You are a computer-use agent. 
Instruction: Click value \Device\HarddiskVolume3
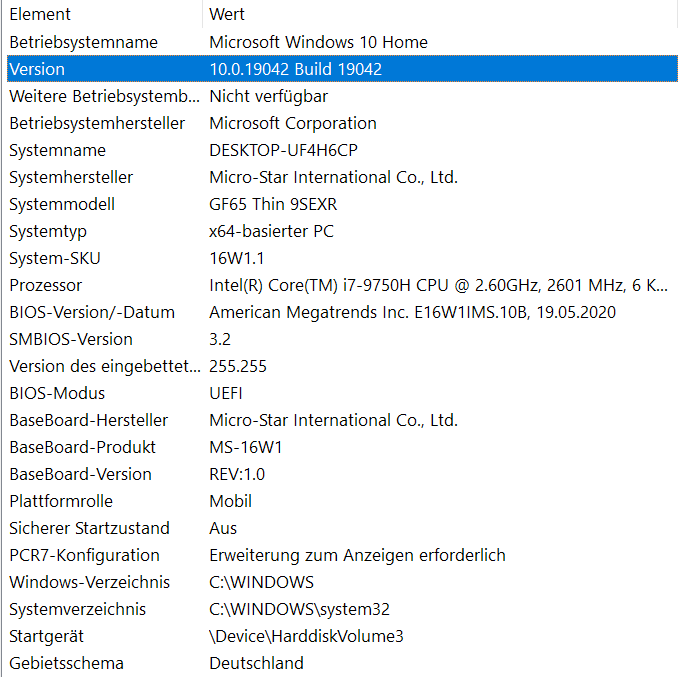click(306, 637)
